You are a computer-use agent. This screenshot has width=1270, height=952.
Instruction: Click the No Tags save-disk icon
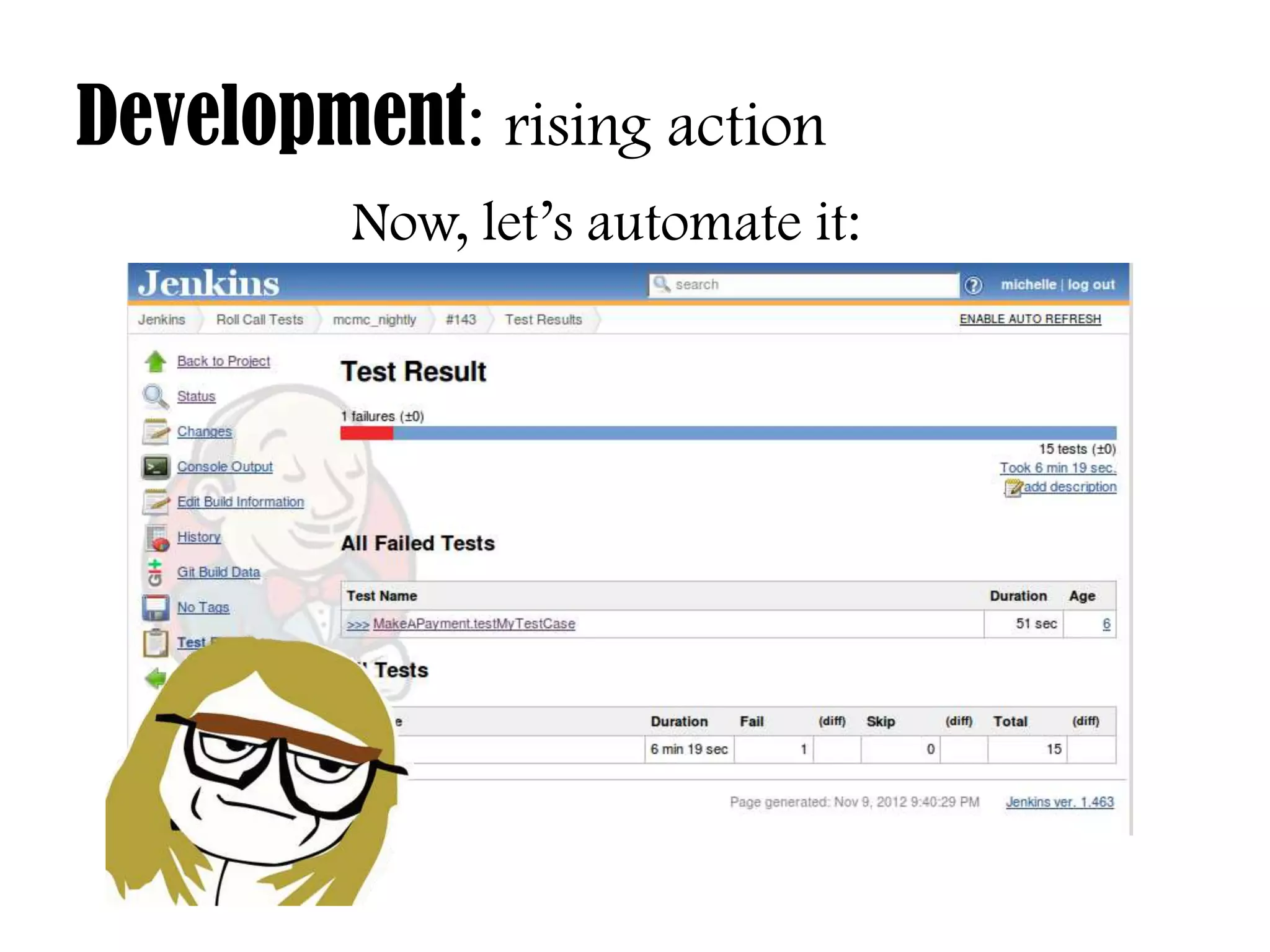pos(155,608)
